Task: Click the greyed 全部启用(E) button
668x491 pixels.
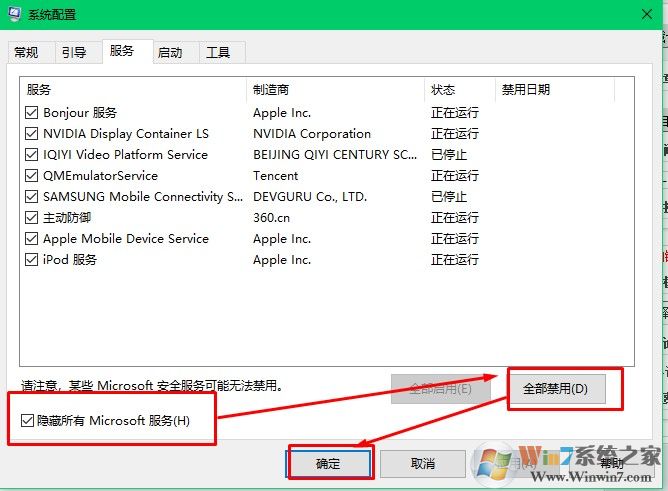Action: pyautogui.click(x=441, y=389)
